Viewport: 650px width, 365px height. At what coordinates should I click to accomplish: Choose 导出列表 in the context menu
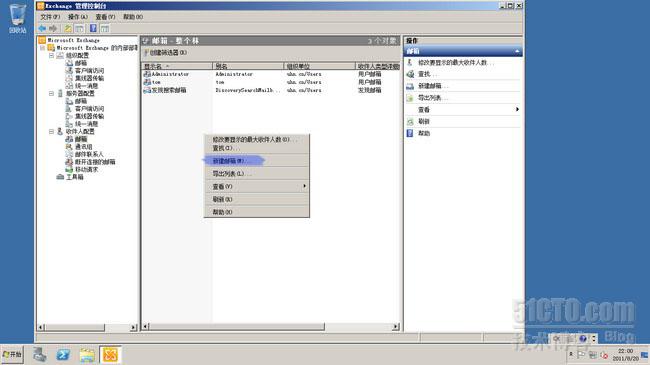(257, 174)
